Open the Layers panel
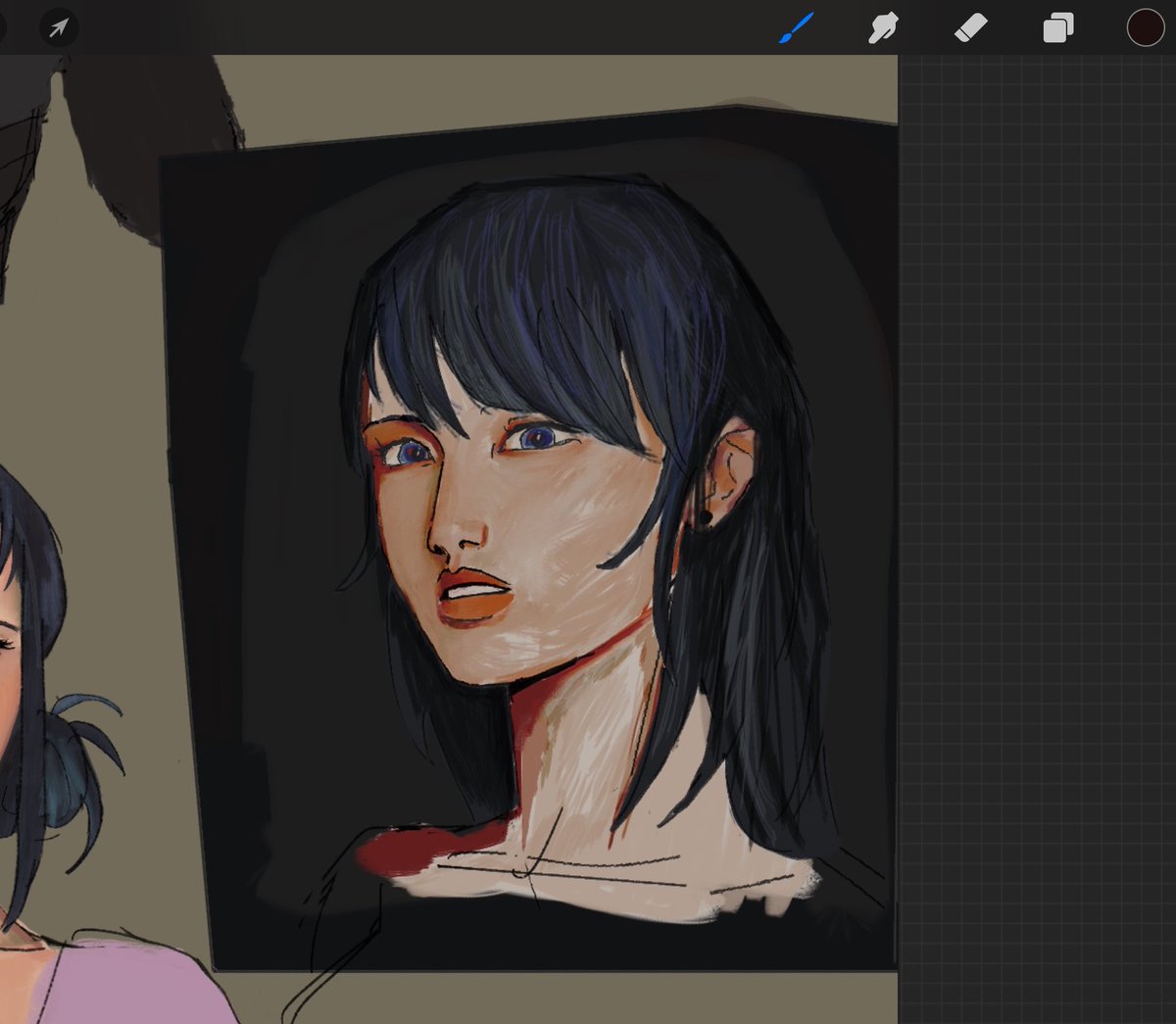Viewport: 1176px width, 1024px height. coord(1057,27)
